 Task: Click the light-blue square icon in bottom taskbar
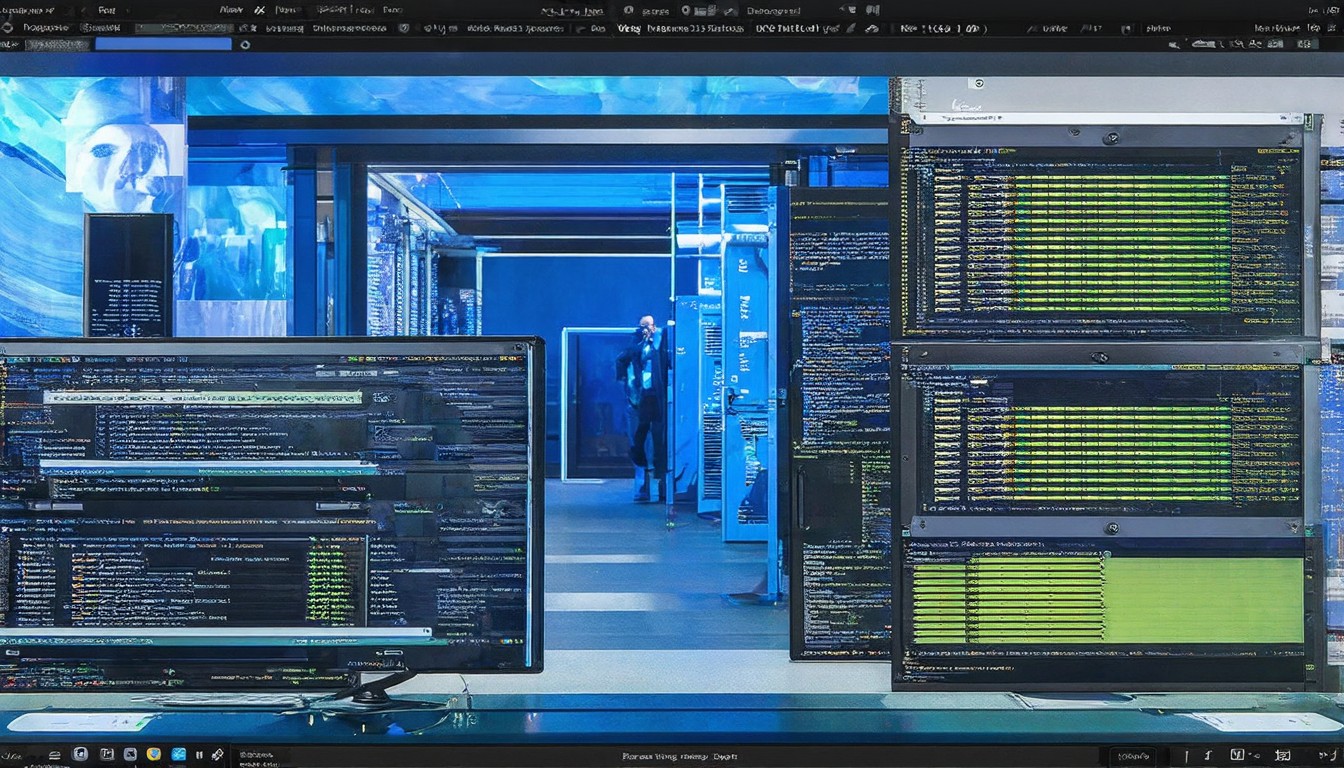click(179, 754)
